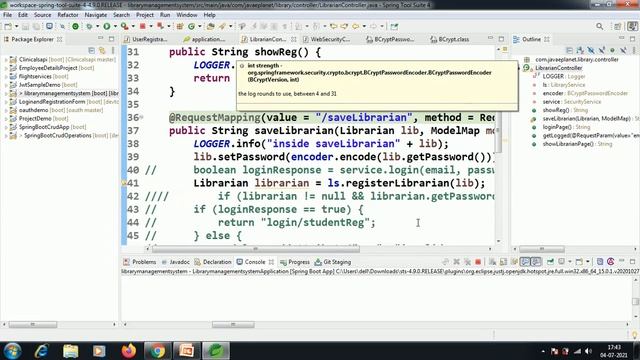Toggle Sort alphabetically in Outline view
This screenshot has width=640, height=360.
click(x=580, y=50)
